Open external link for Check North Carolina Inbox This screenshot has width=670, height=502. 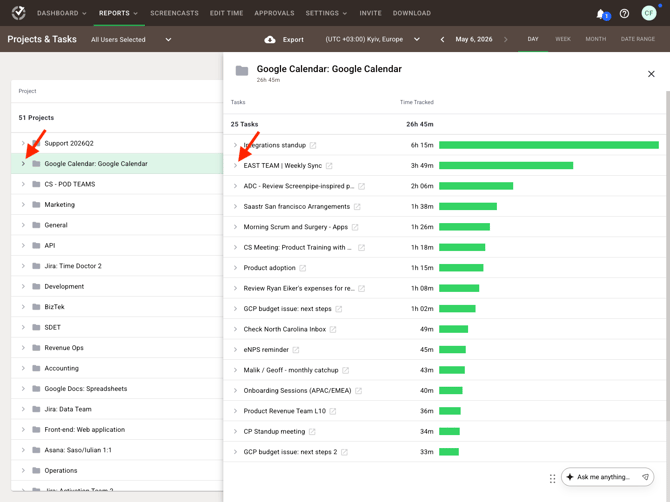click(333, 329)
